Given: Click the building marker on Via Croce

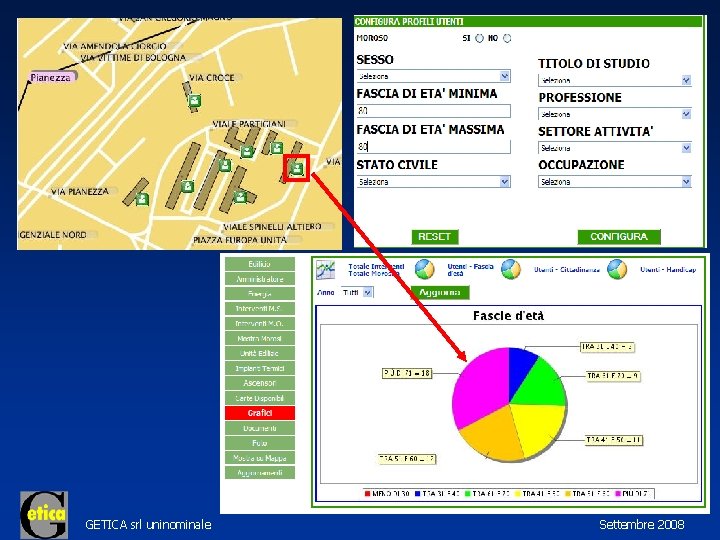Looking at the screenshot, I should click(x=195, y=101).
